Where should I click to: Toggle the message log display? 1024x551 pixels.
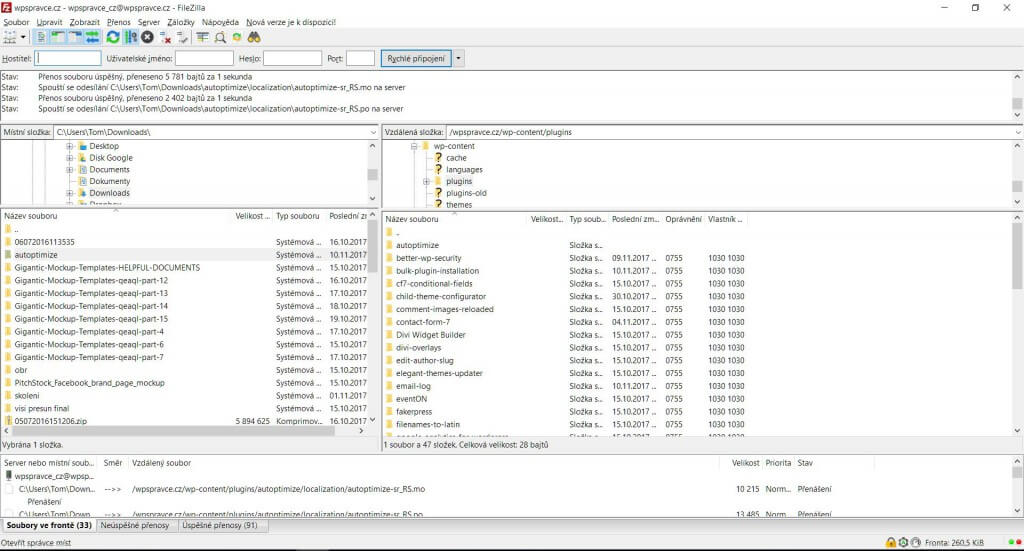pos(41,37)
